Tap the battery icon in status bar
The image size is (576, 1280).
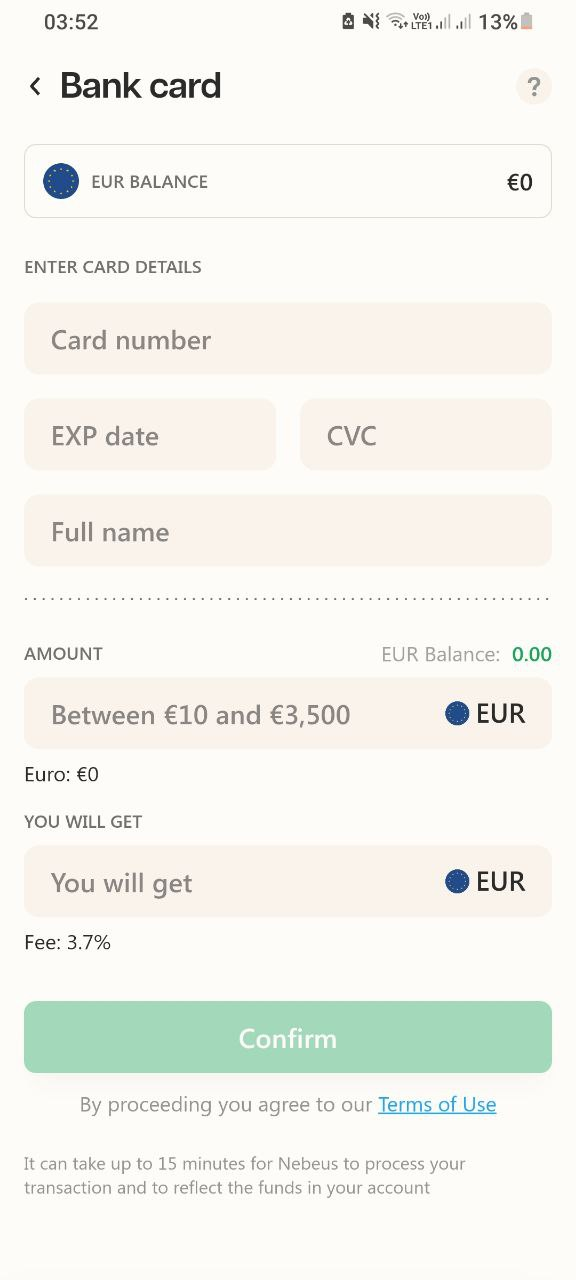[x=527, y=21]
